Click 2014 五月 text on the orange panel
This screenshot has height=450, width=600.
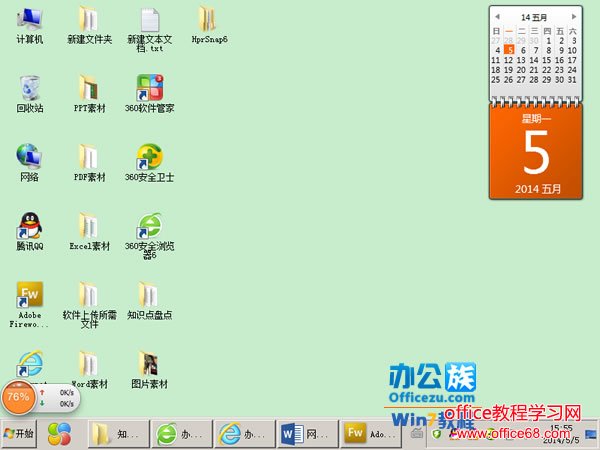click(538, 189)
